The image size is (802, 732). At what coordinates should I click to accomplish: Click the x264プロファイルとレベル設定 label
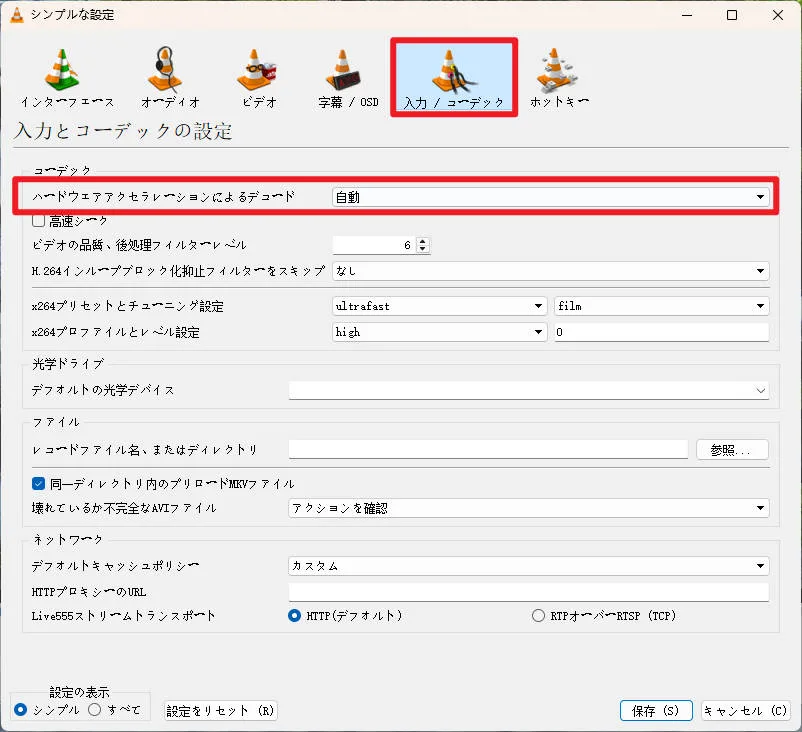coord(116,332)
